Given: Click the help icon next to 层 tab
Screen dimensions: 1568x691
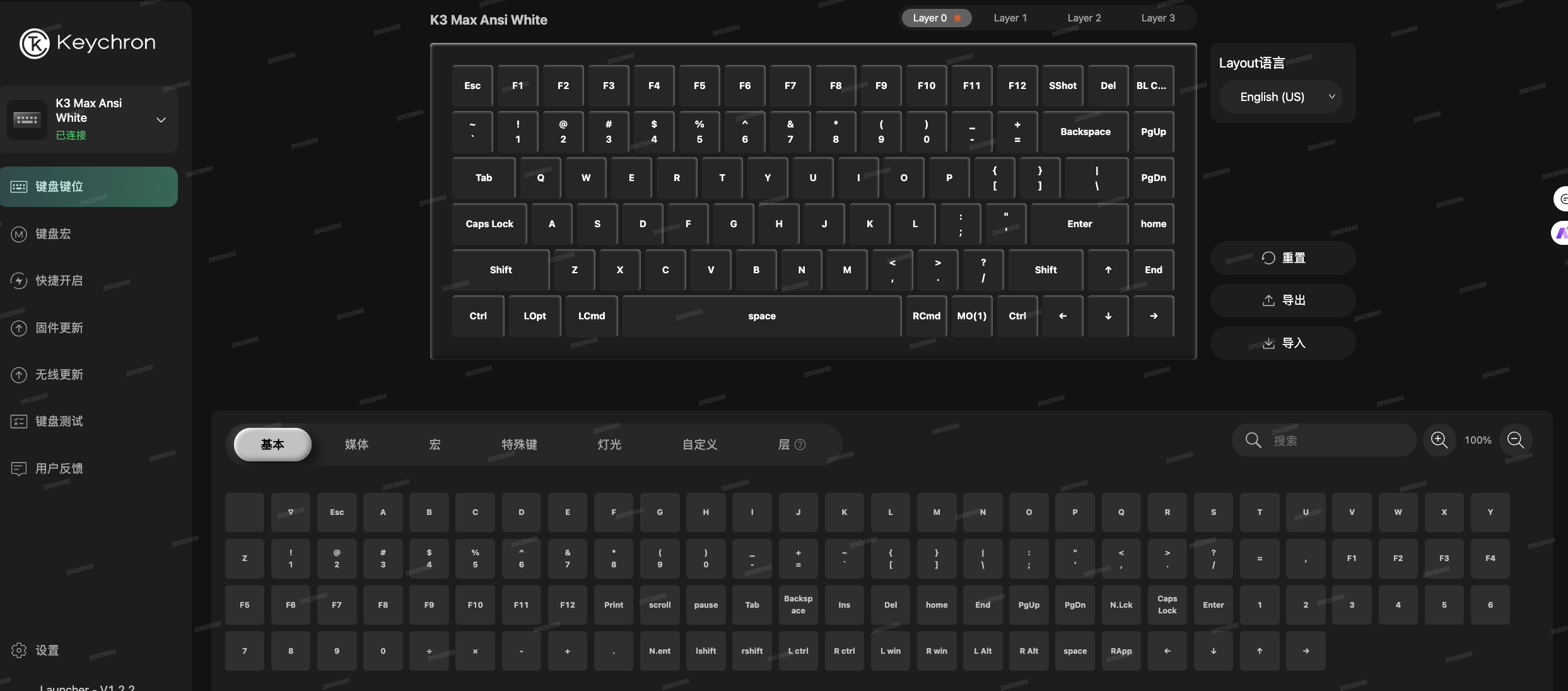Looking at the screenshot, I should point(800,445).
